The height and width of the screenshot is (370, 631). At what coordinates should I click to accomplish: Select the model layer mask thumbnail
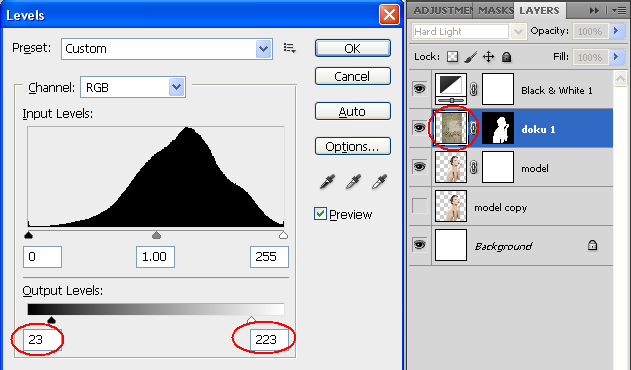498,167
